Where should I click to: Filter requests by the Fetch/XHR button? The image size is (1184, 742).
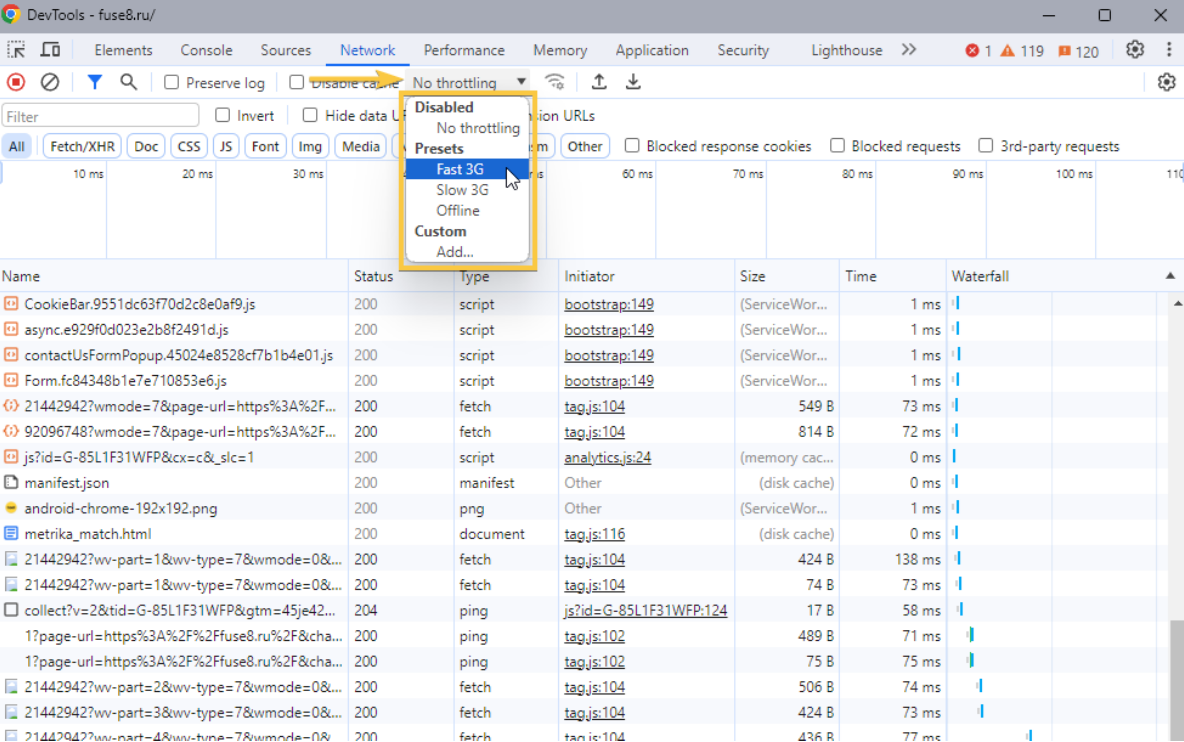[82, 146]
